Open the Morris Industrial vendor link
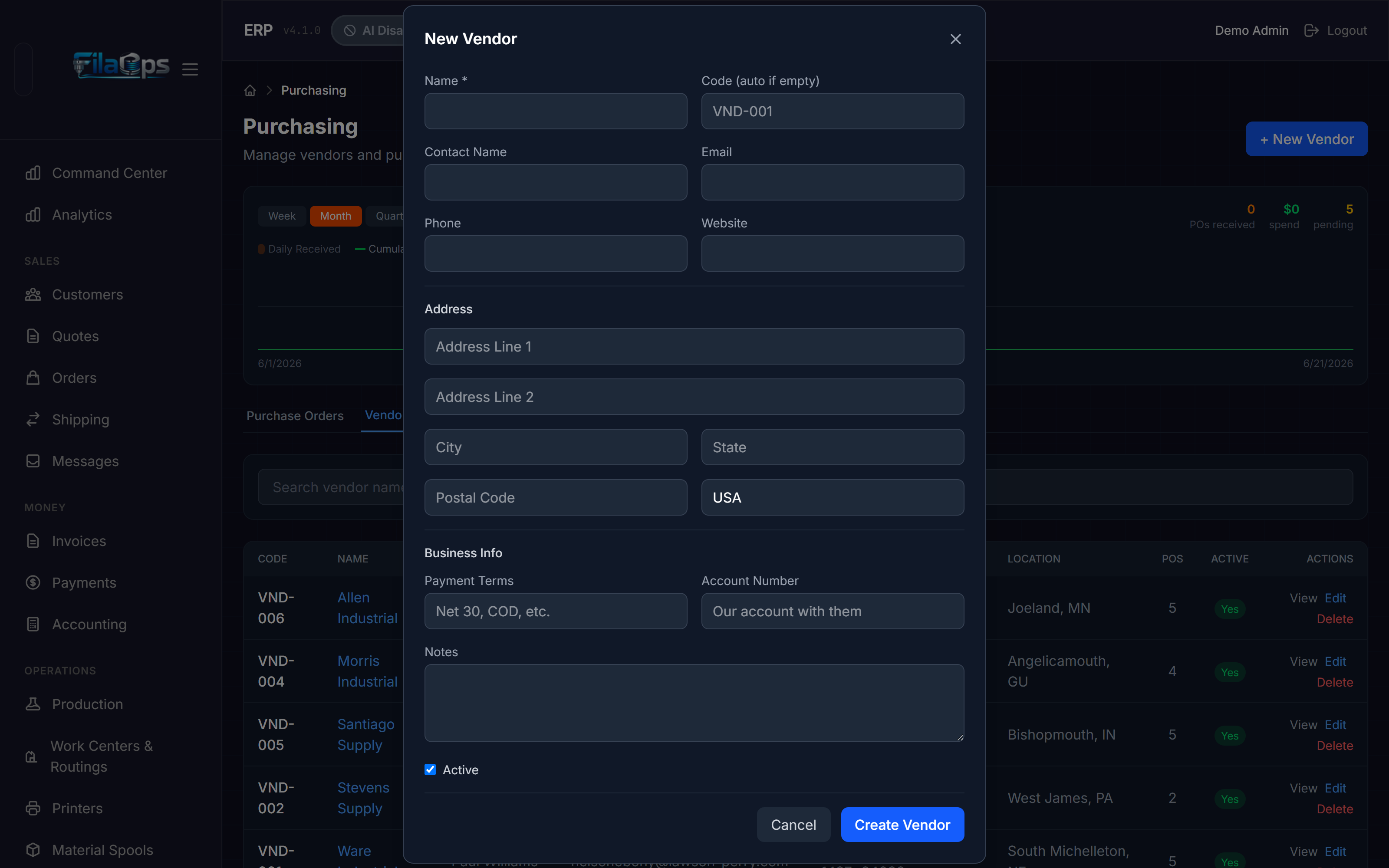This screenshot has height=868, width=1389. click(x=367, y=671)
